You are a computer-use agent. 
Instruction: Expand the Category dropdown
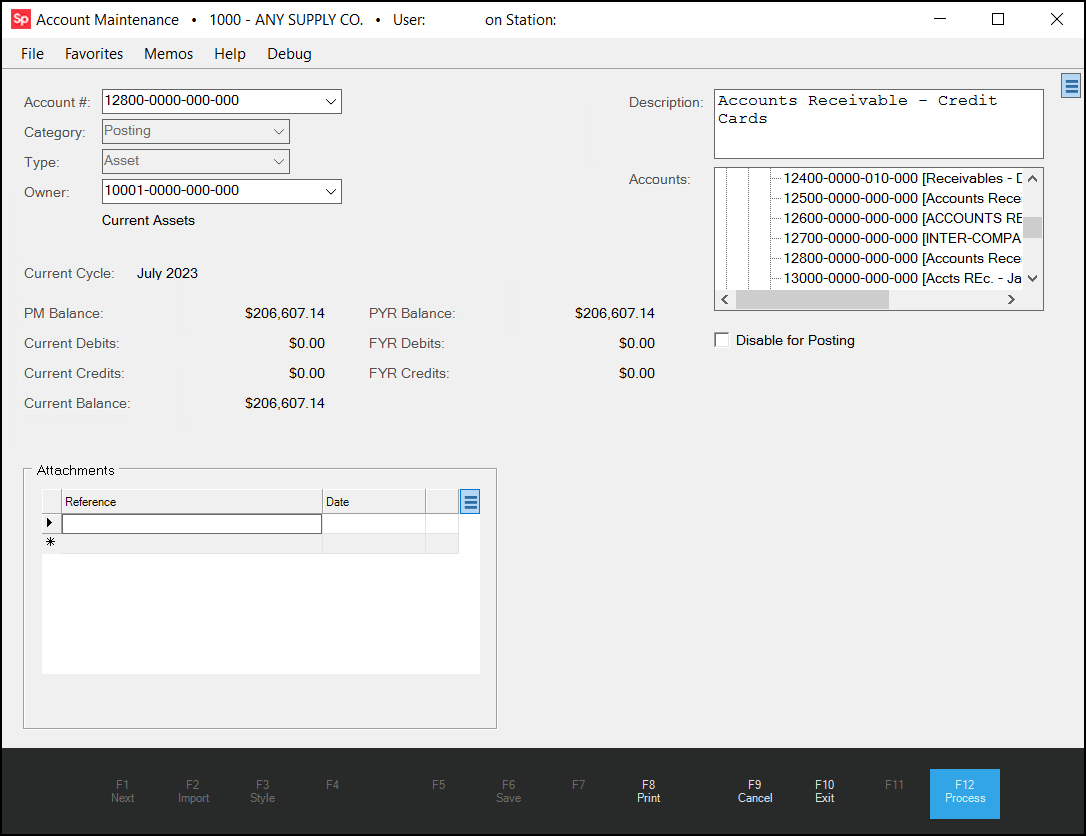[x=278, y=131]
